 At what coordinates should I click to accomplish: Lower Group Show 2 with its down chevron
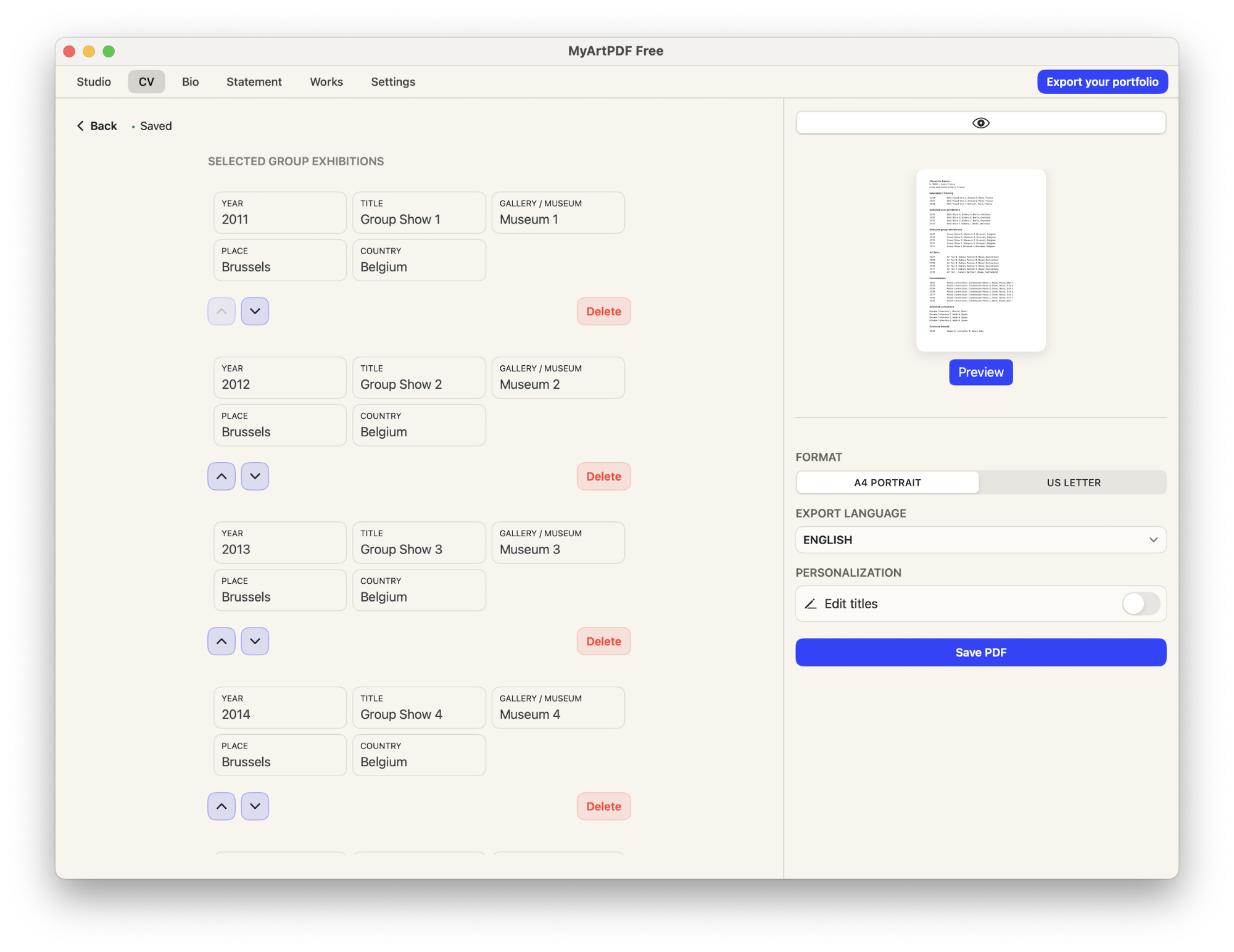click(x=255, y=476)
